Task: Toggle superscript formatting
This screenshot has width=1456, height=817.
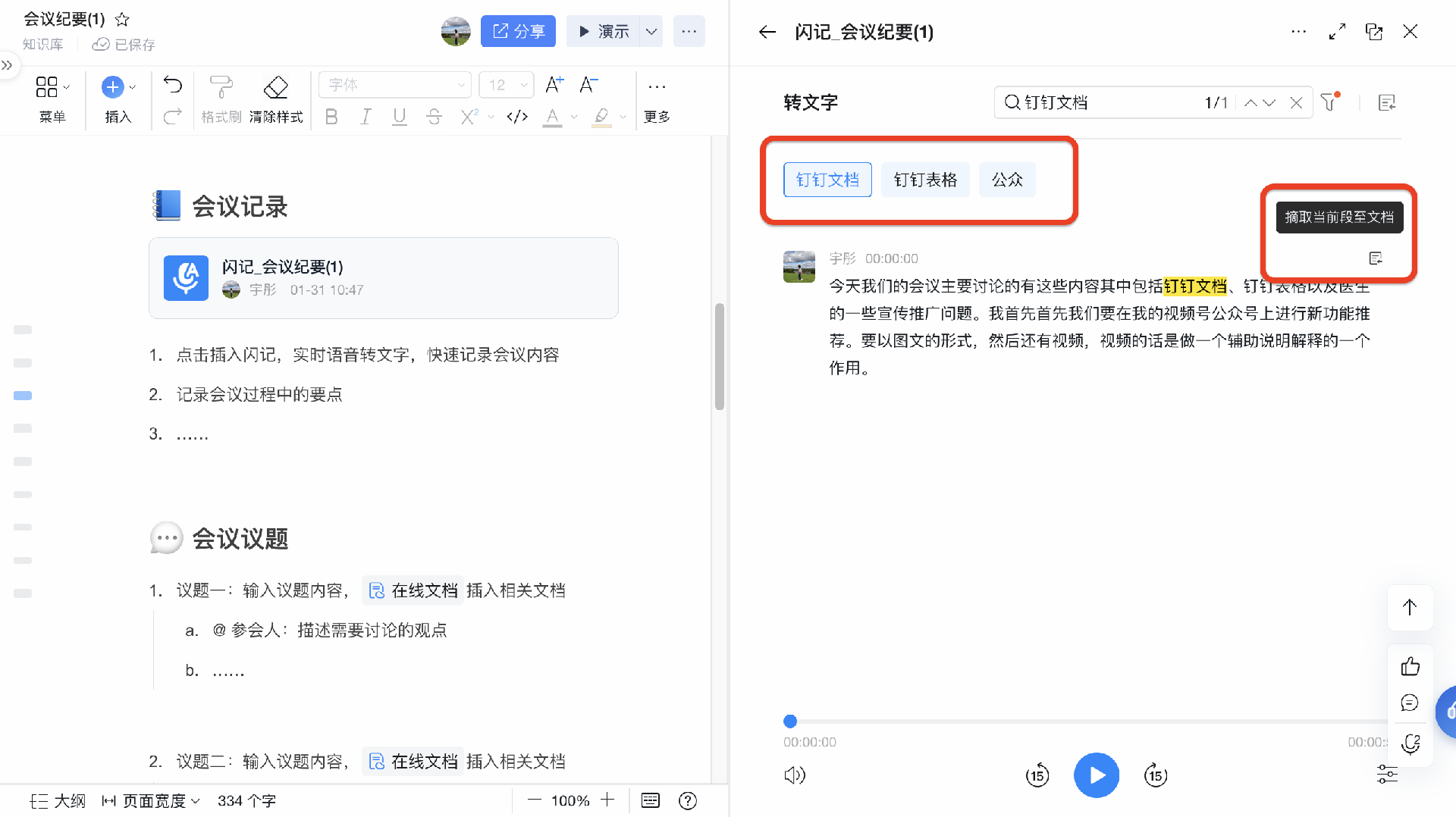Action: [x=469, y=117]
